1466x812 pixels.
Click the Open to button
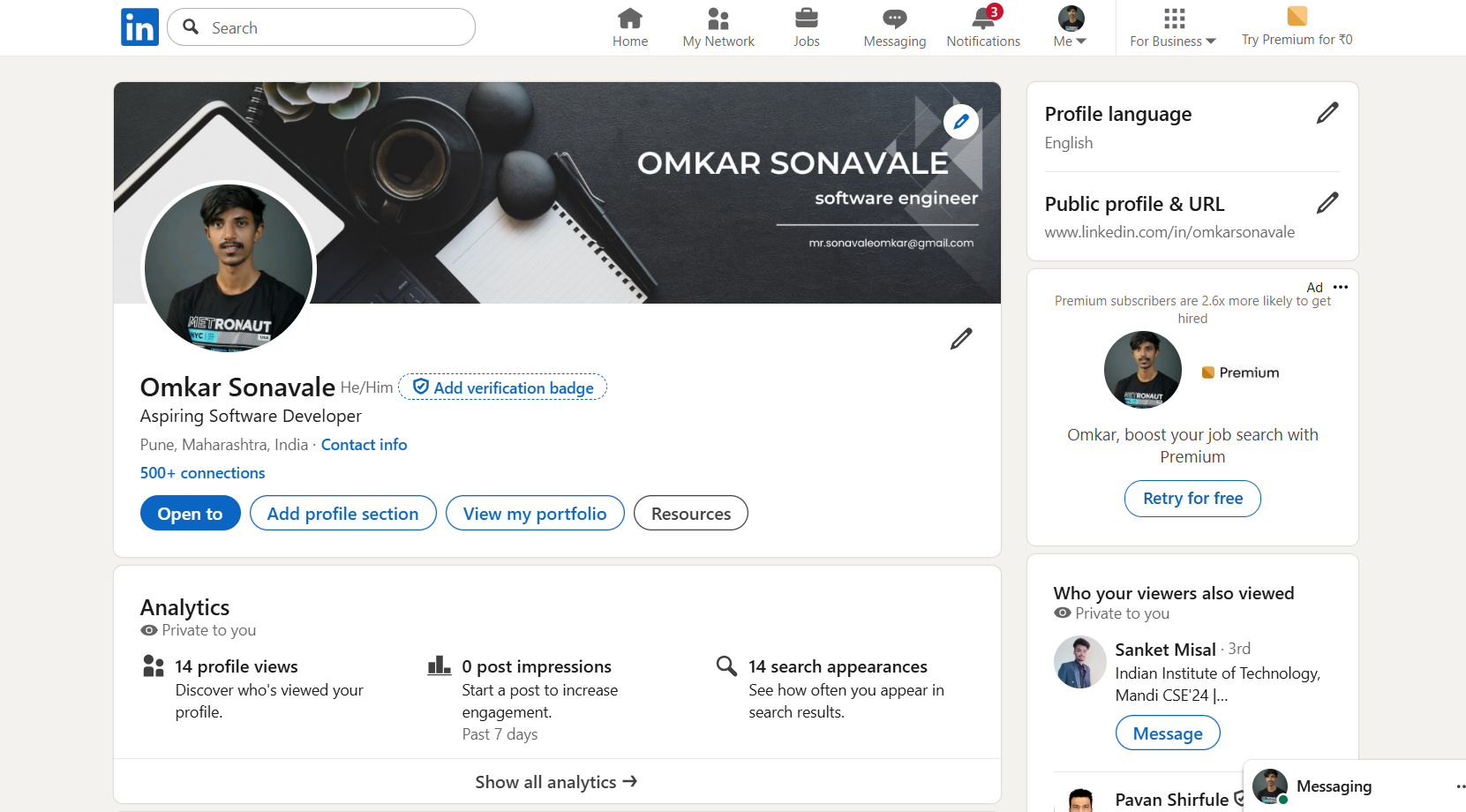190,514
